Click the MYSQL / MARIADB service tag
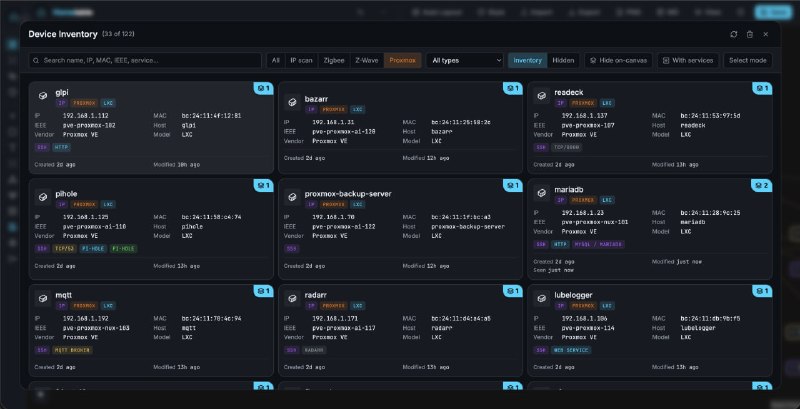This screenshot has width=800, height=409. (x=598, y=244)
